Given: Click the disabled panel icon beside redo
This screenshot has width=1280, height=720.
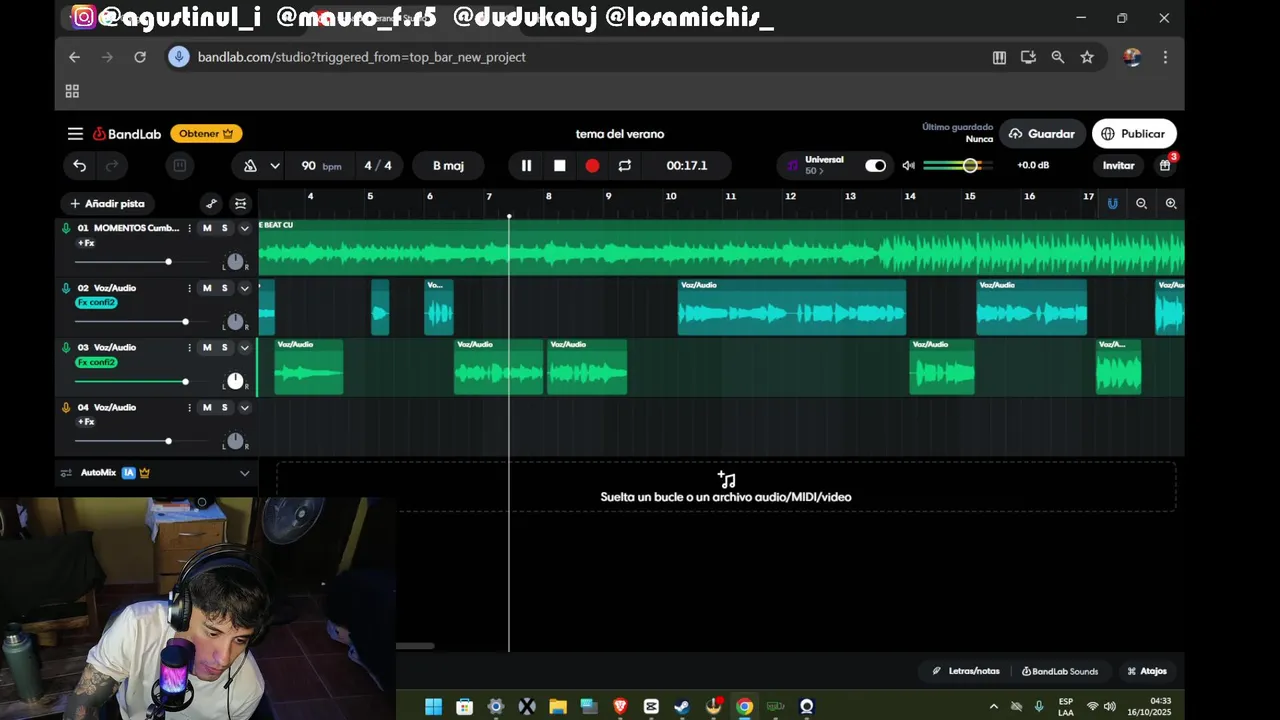Looking at the screenshot, I should (x=180, y=166).
